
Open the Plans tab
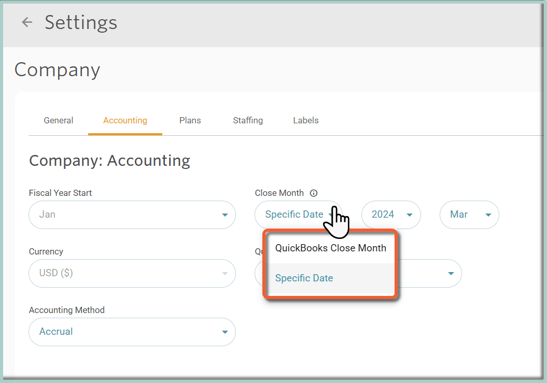point(190,120)
